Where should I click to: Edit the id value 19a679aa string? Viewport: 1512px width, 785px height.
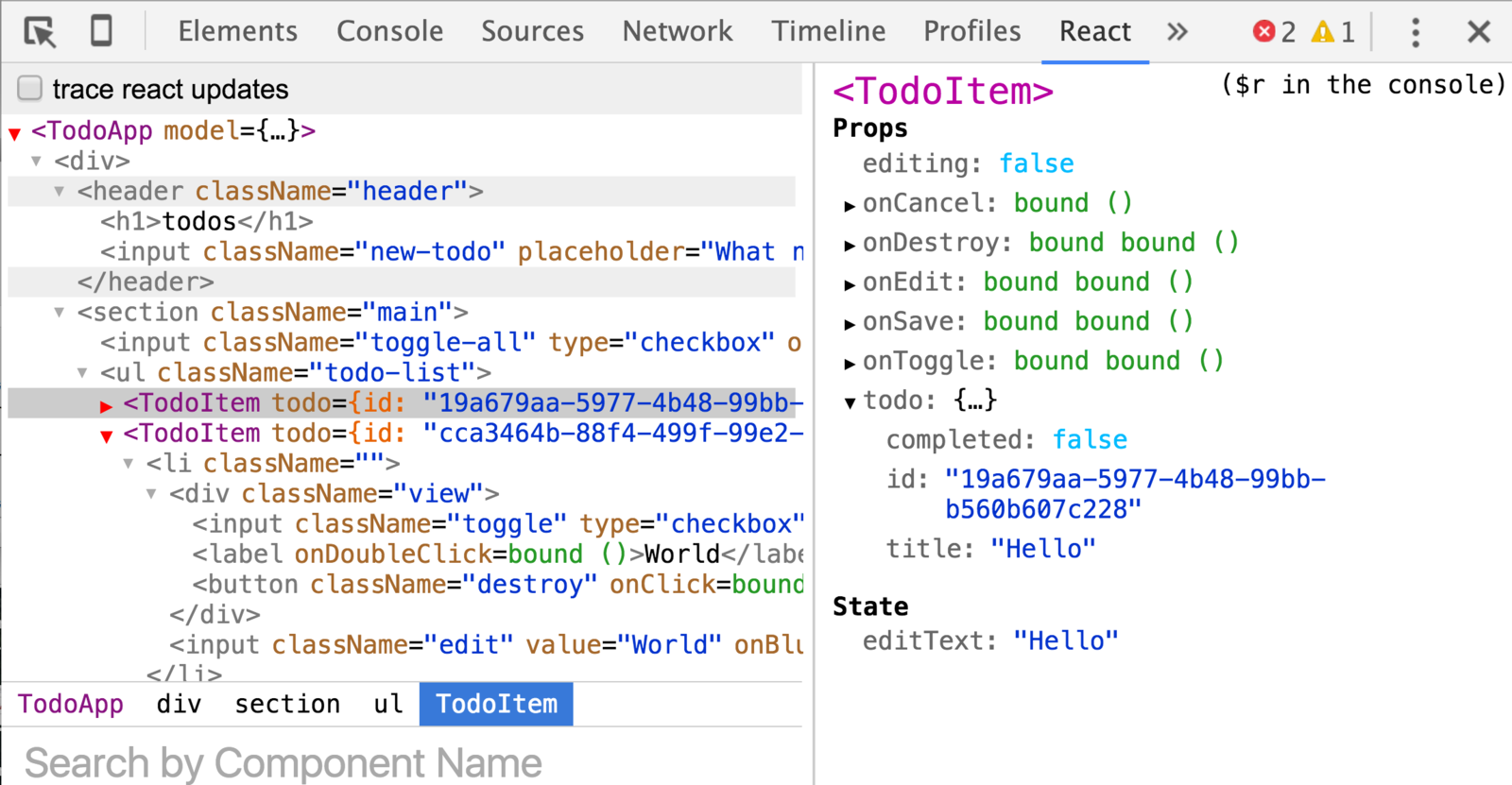click(1135, 494)
